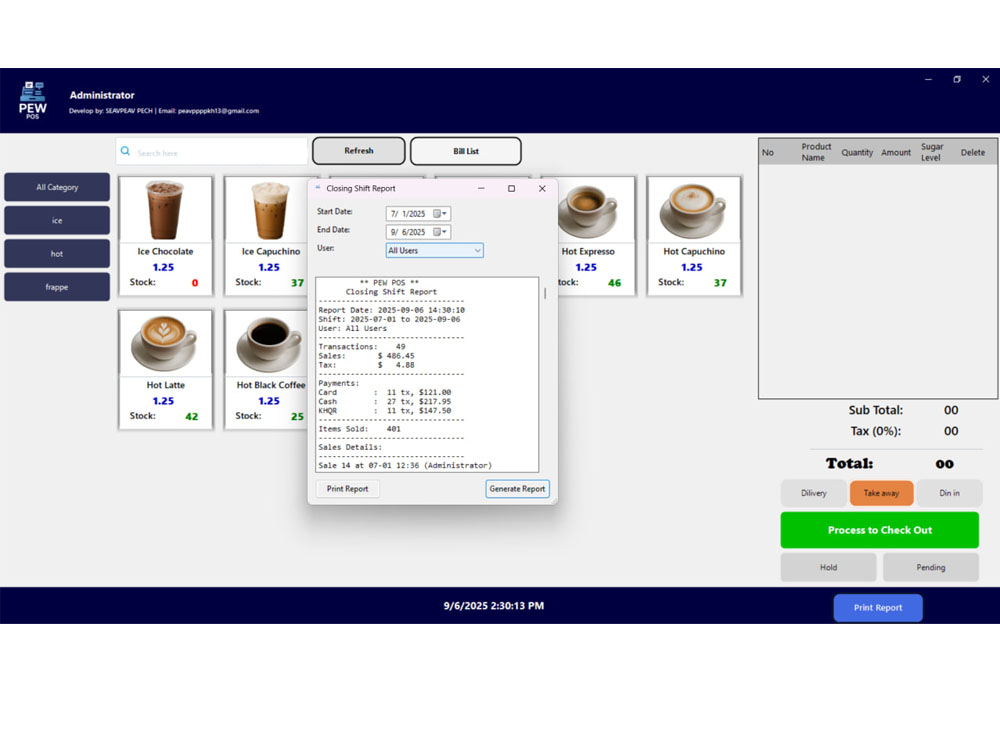Click Generate Report in the dialog
1000x750 pixels.
517,489
